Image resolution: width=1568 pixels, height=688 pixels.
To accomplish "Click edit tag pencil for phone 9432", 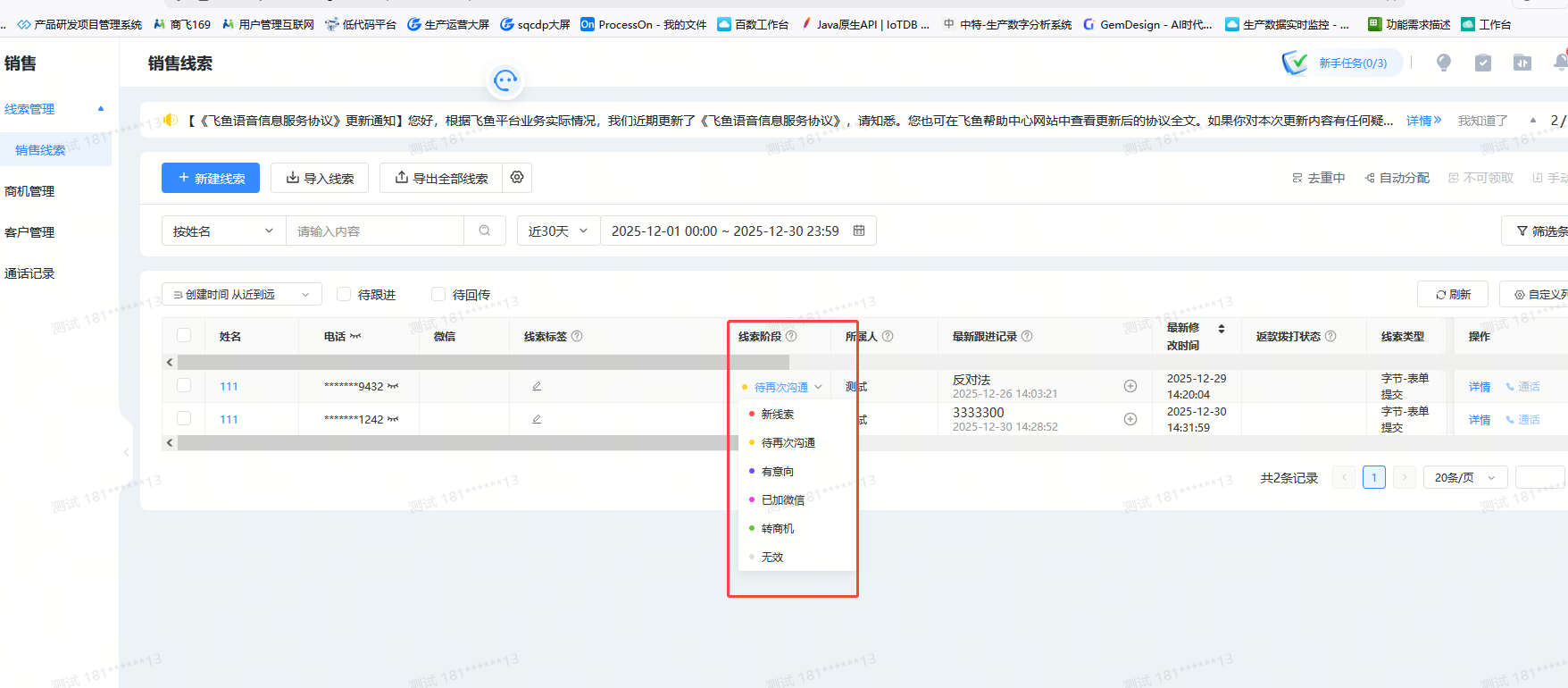I will tap(537, 386).
